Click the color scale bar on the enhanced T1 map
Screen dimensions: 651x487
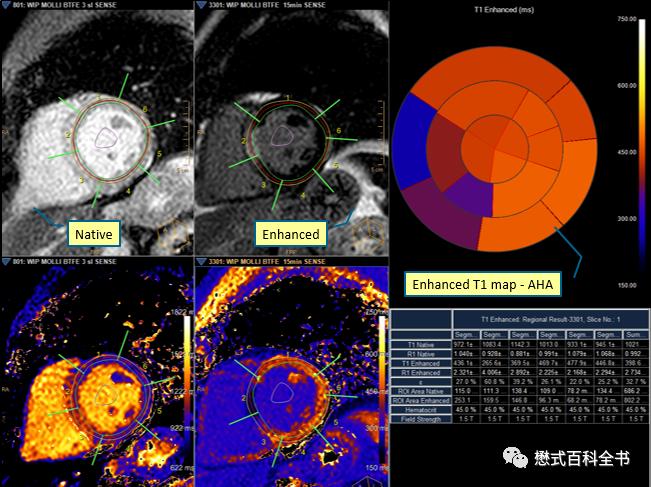tap(382, 391)
